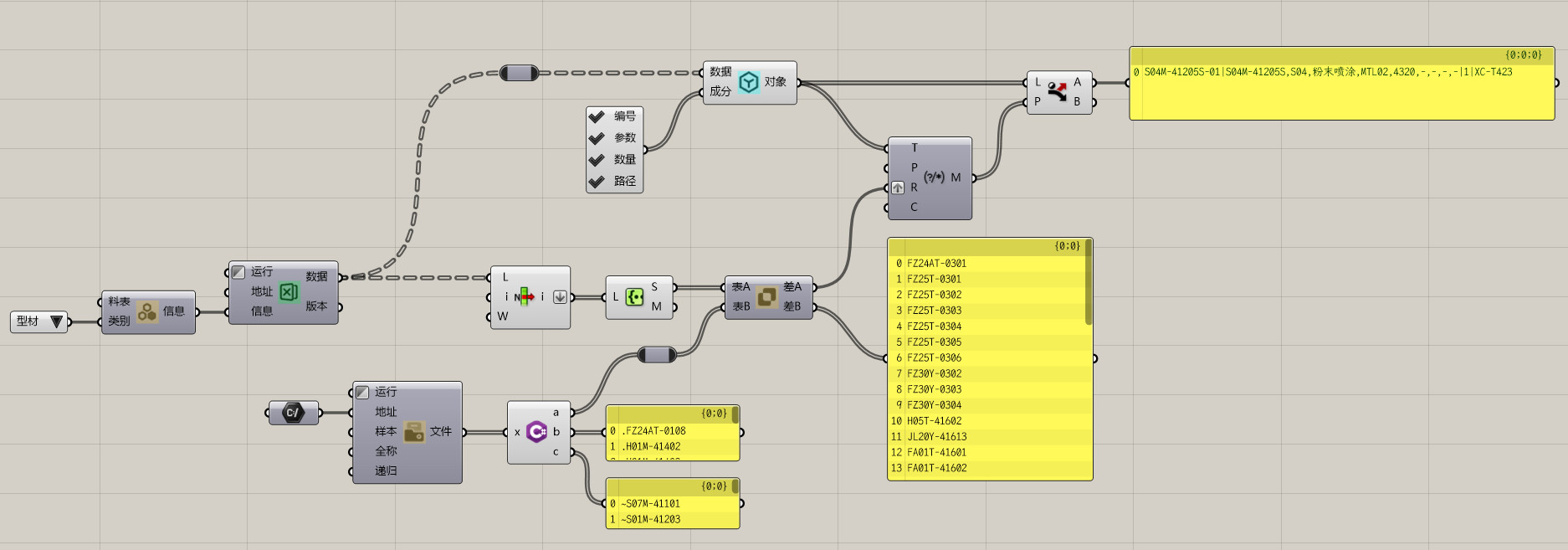The image size is (1568, 550).
Task: Click the List Item component icon
Action: pyautogui.click(x=525, y=296)
